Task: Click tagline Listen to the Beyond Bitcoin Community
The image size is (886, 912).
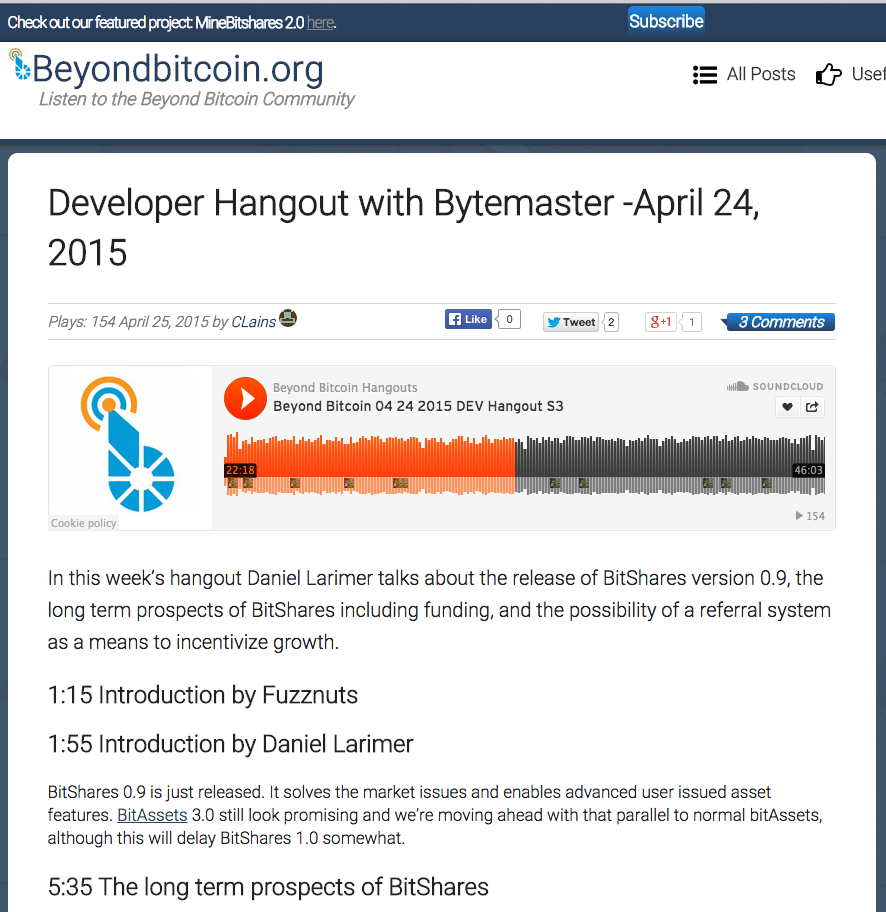Action: pos(197,99)
